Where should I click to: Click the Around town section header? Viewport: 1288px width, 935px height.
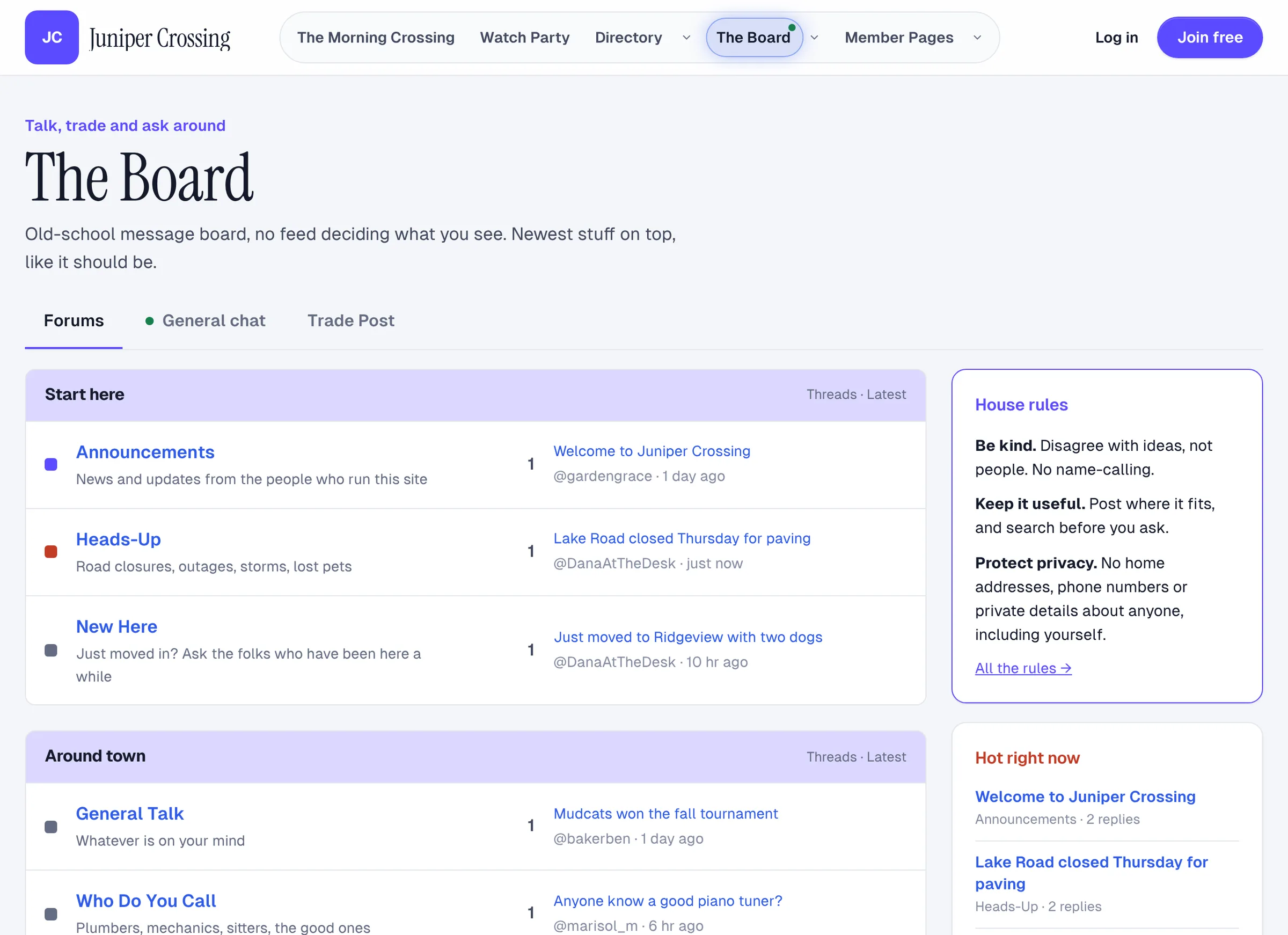(476, 757)
